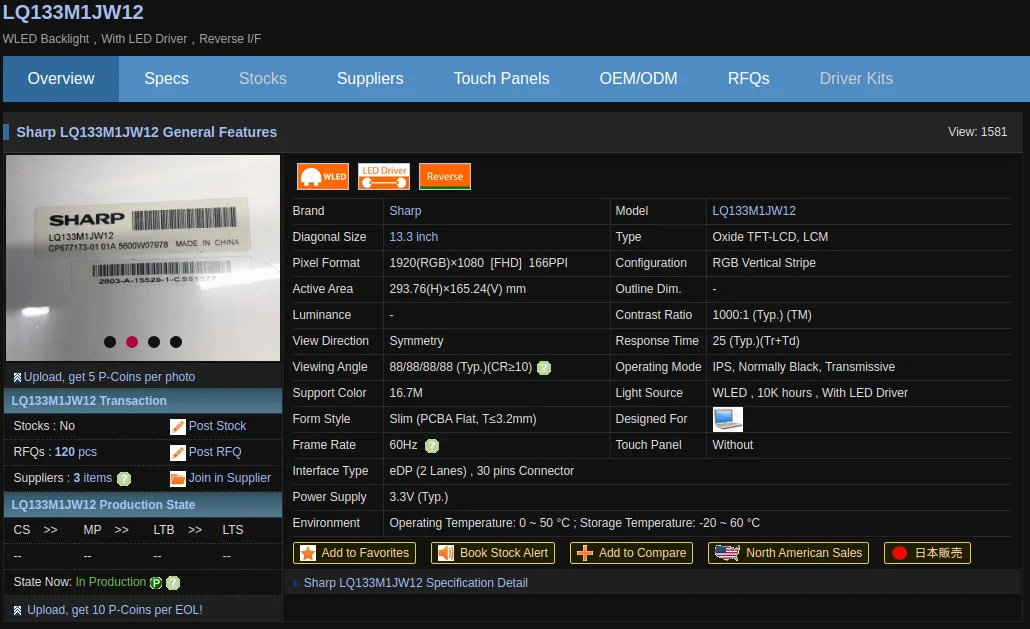The height and width of the screenshot is (629, 1030).
Task: Click the Stocks : No status text
Action: point(44,426)
